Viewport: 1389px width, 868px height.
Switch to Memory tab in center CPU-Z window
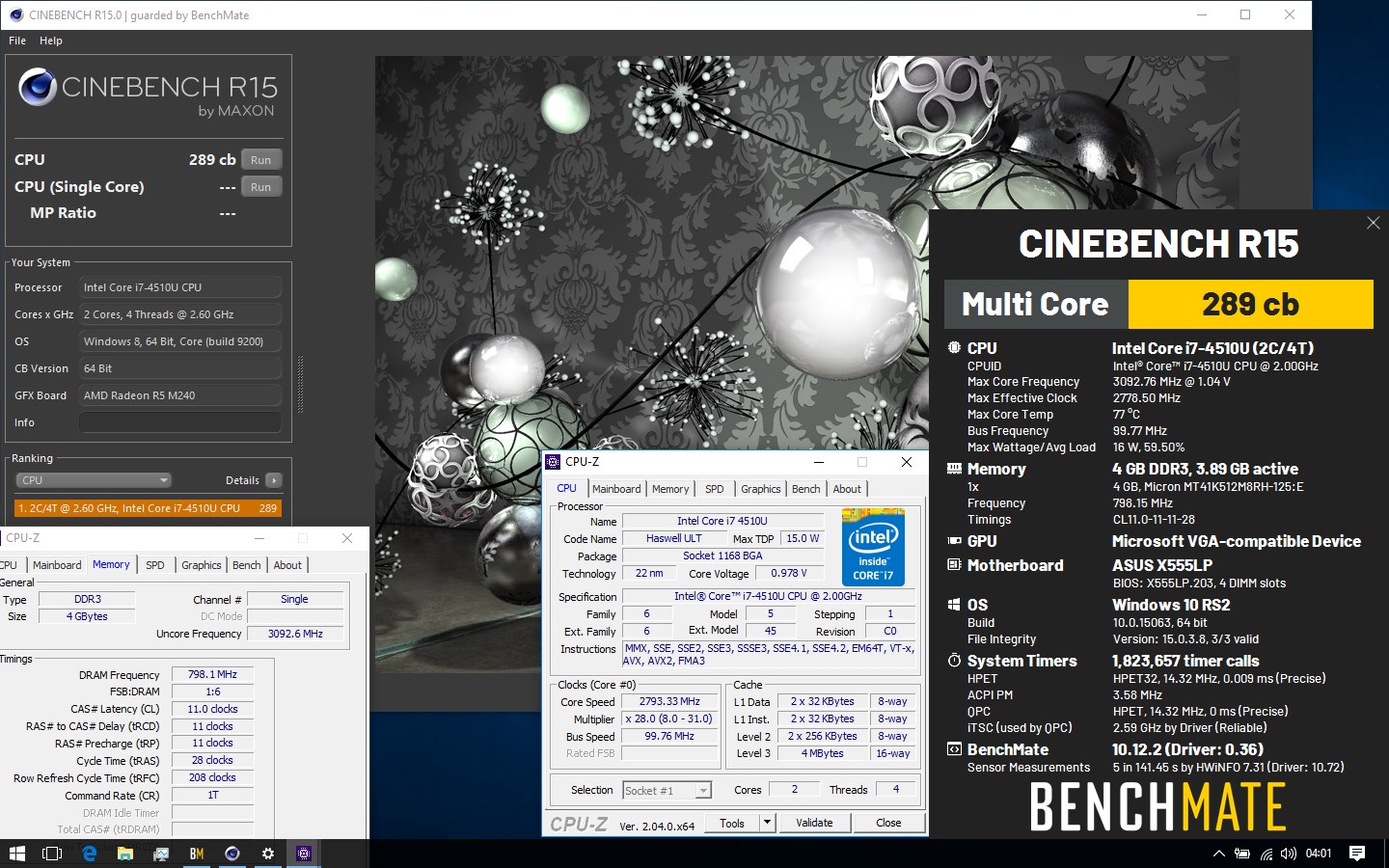click(670, 489)
